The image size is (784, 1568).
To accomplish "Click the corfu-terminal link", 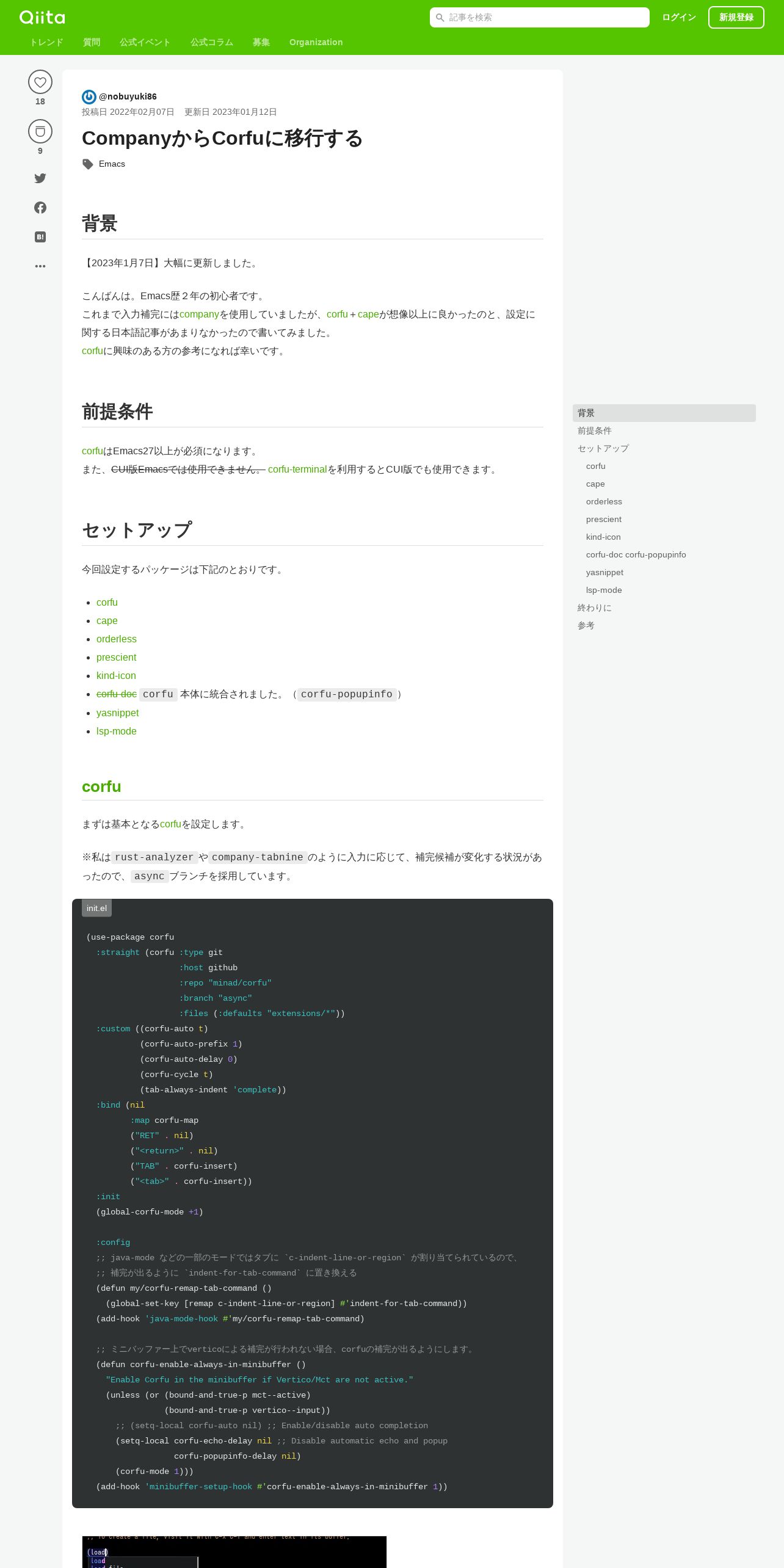I will pyautogui.click(x=297, y=470).
